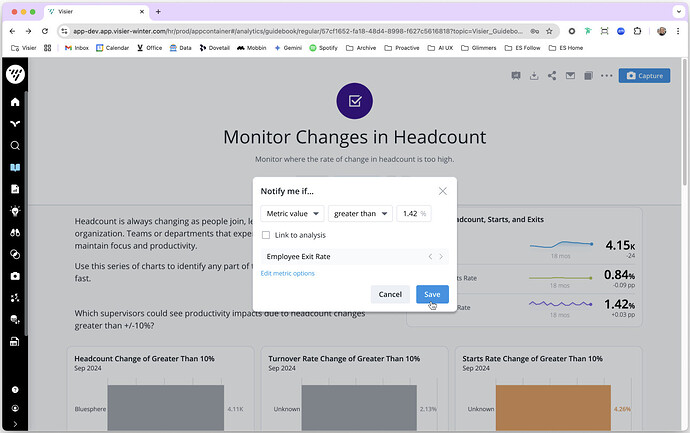
Task: Open the Inbox bookmark
Action: click(77, 48)
